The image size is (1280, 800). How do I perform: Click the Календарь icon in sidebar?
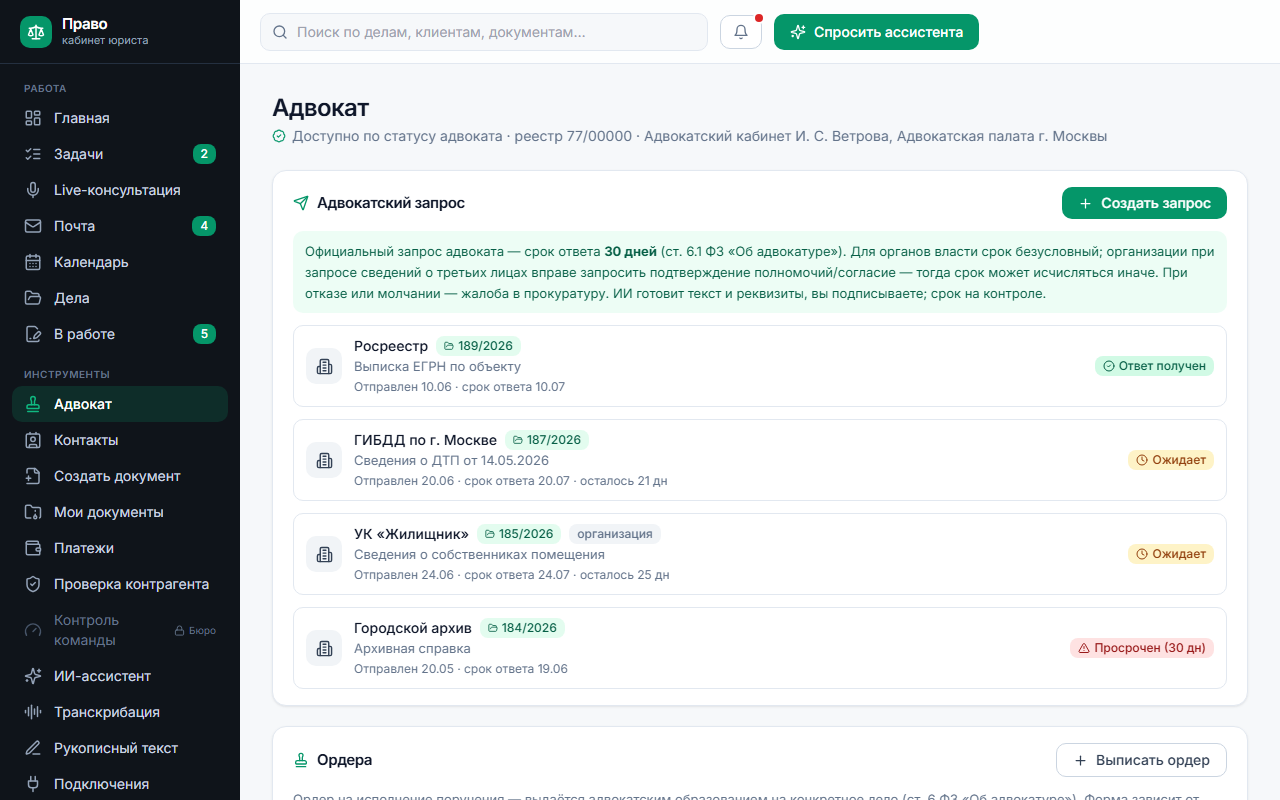coord(33,262)
